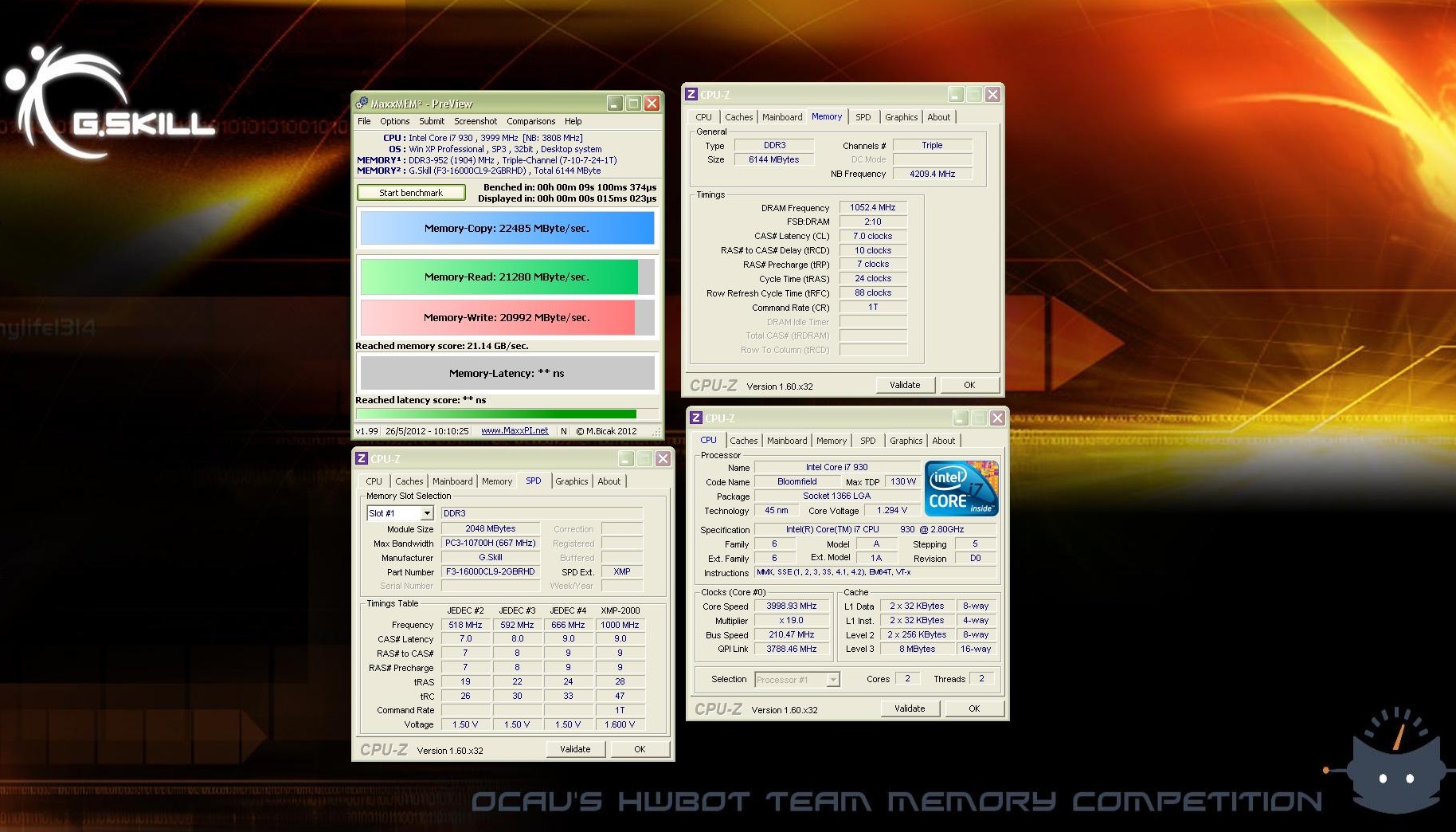Click the MaxxMEM² title bar app icon
Screen dimensions: 1456x832
click(x=362, y=103)
